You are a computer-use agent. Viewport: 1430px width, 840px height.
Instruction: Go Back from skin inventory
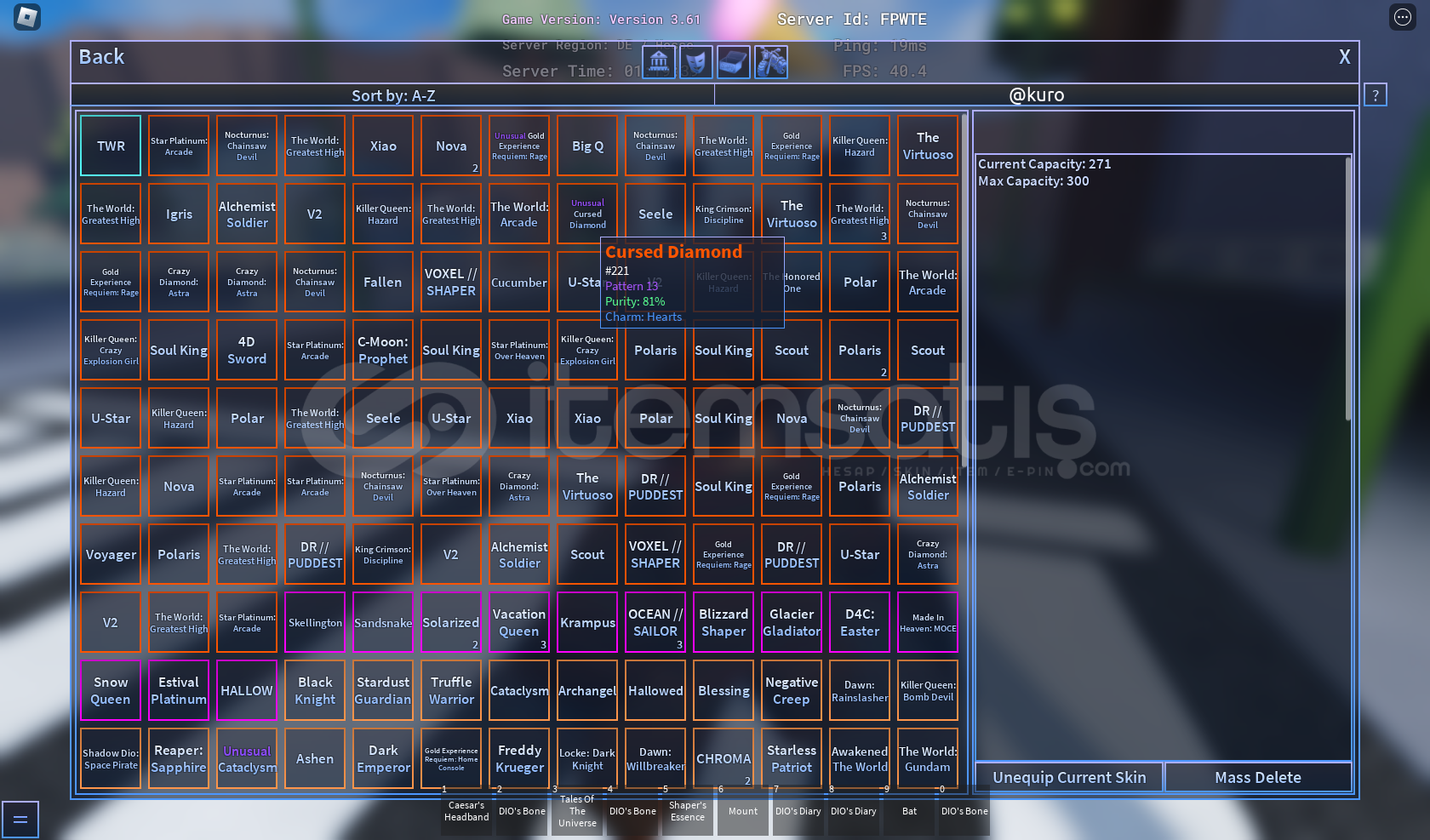(101, 57)
